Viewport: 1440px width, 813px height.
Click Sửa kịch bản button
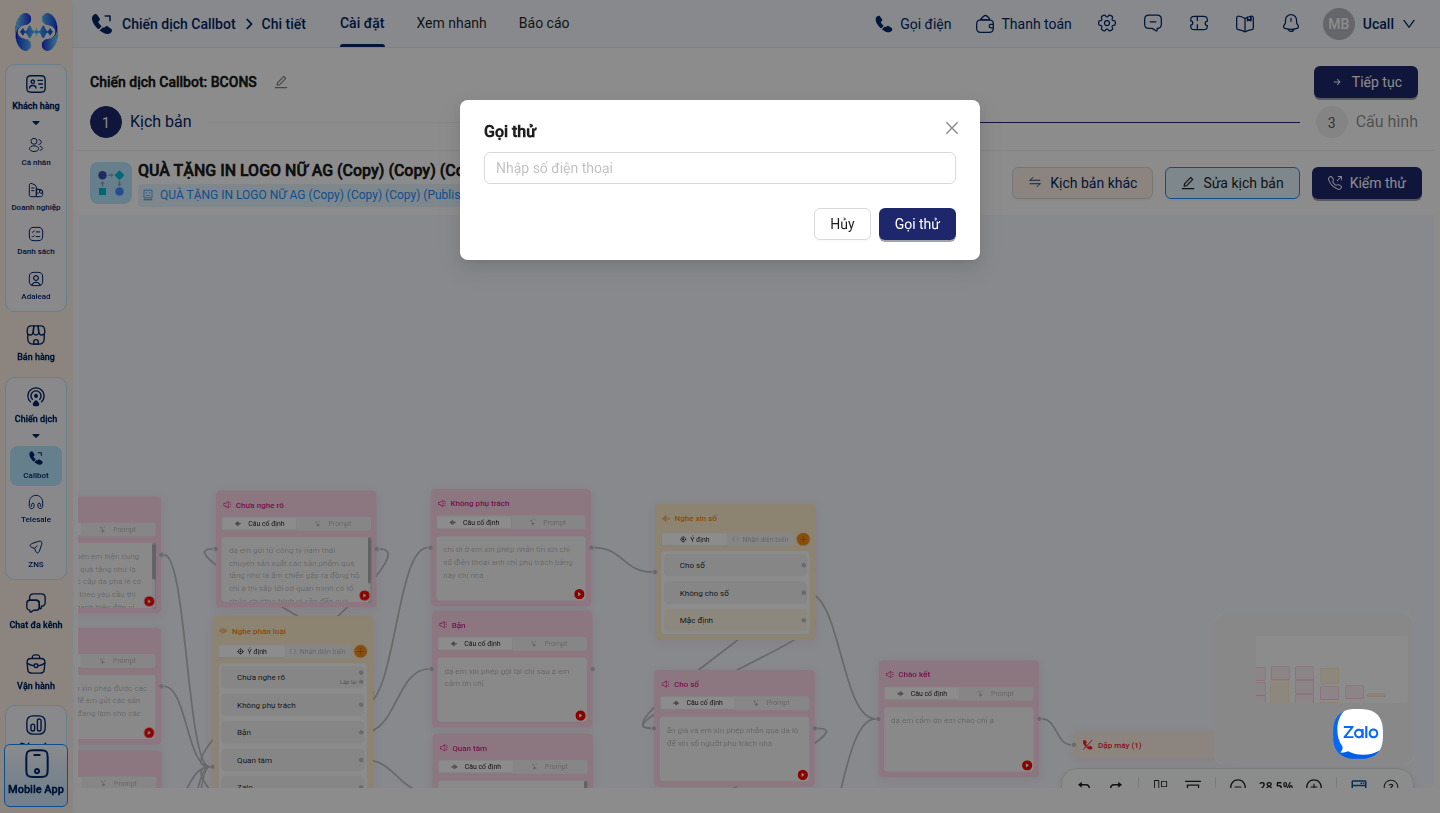pyautogui.click(x=1232, y=183)
